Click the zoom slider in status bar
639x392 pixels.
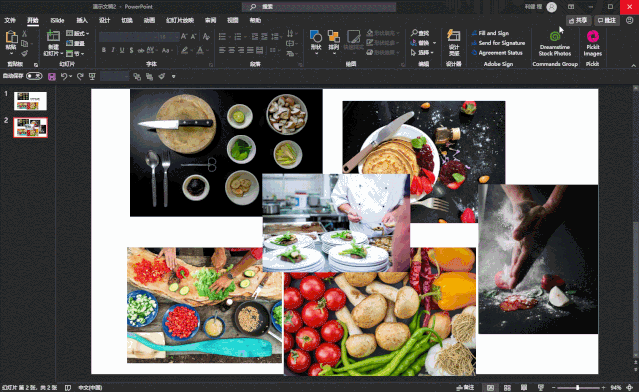tap(578, 388)
